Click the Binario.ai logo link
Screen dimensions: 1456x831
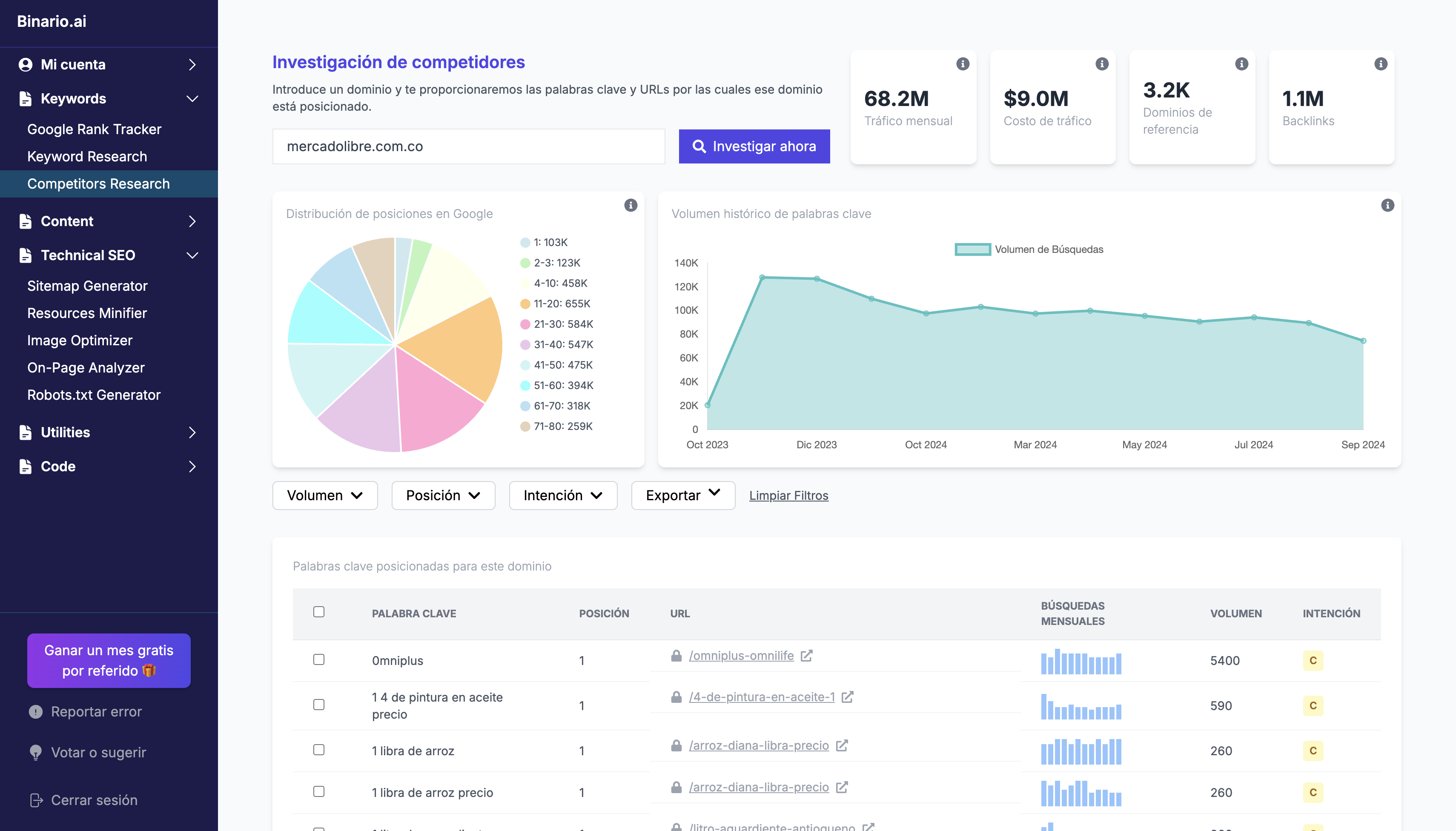coord(52,22)
